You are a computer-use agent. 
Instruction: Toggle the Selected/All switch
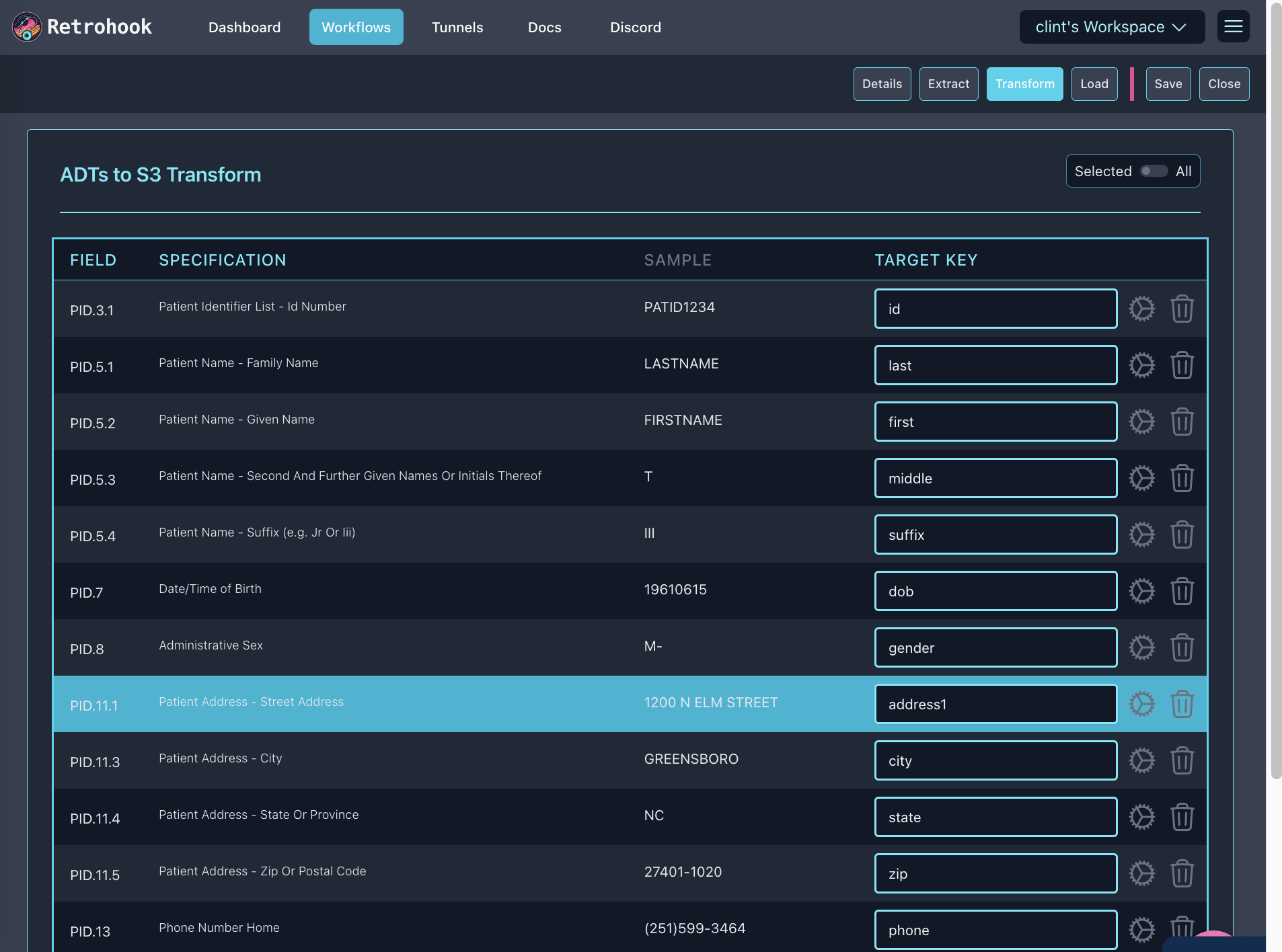(1154, 171)
